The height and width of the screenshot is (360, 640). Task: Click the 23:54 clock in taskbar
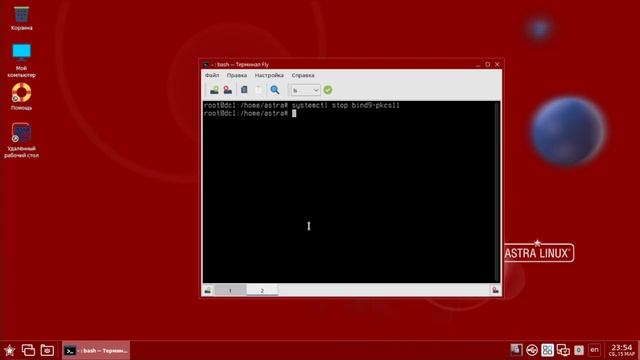point(622,350)
